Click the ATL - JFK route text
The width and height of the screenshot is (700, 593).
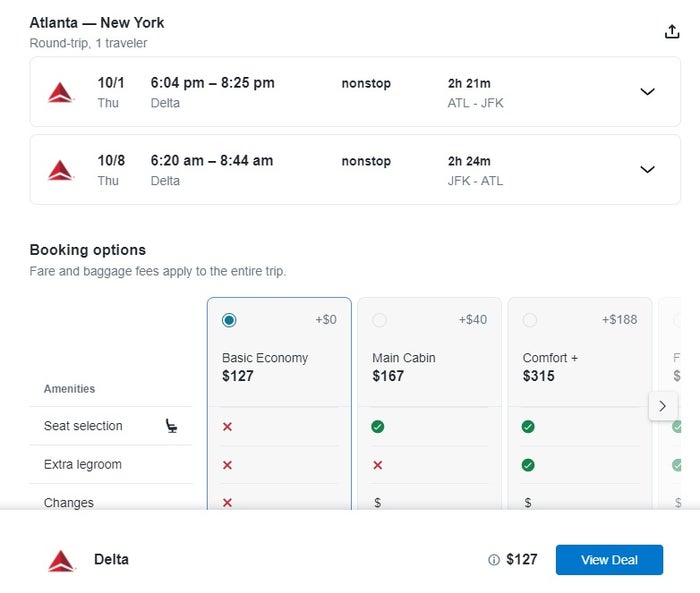tap(475, 103)
